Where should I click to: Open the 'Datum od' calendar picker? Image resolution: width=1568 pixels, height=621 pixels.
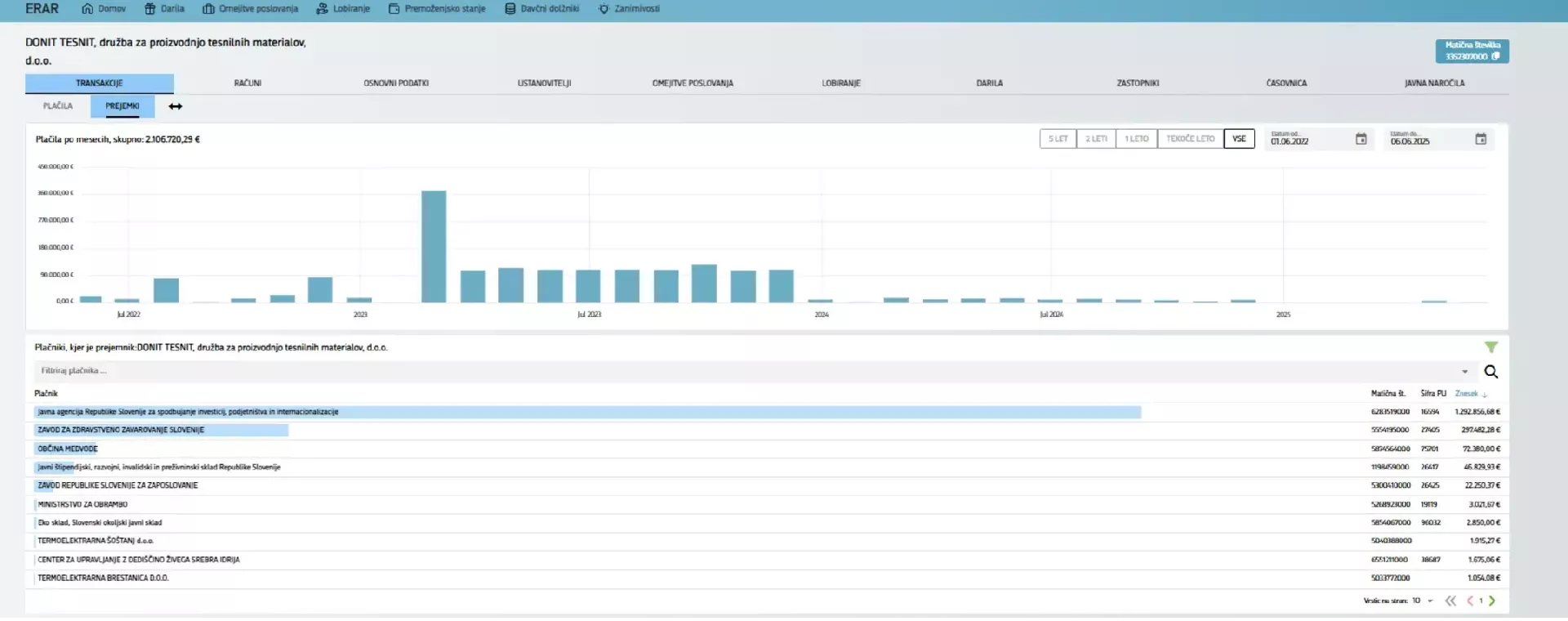click(1361, 140)
